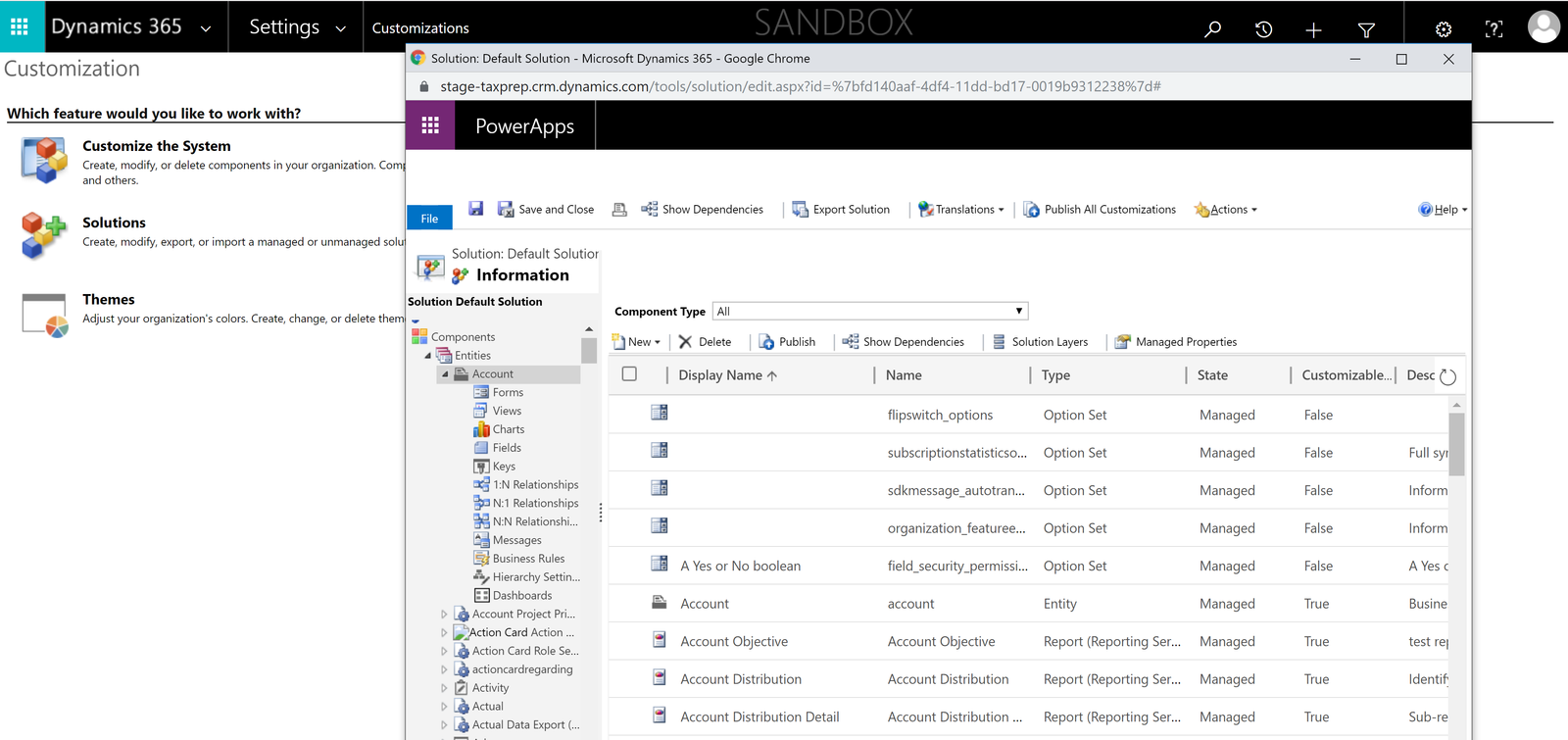Screen dimensions: 1568x740
Task: Click the grid's vertical scrollbar thumb
Action: tap(1456, 443)
